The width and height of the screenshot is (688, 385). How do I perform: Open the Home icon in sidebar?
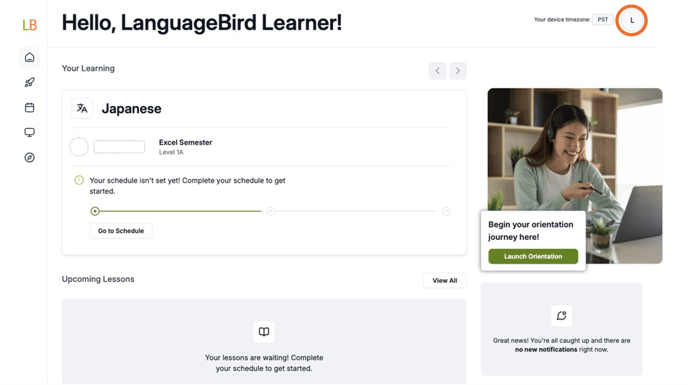point(29,58)
